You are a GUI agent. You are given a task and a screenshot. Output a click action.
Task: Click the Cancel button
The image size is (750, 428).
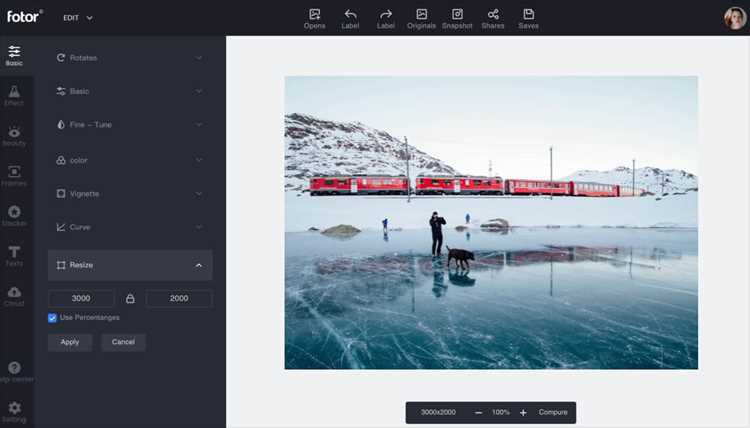(x=123, y=342)
